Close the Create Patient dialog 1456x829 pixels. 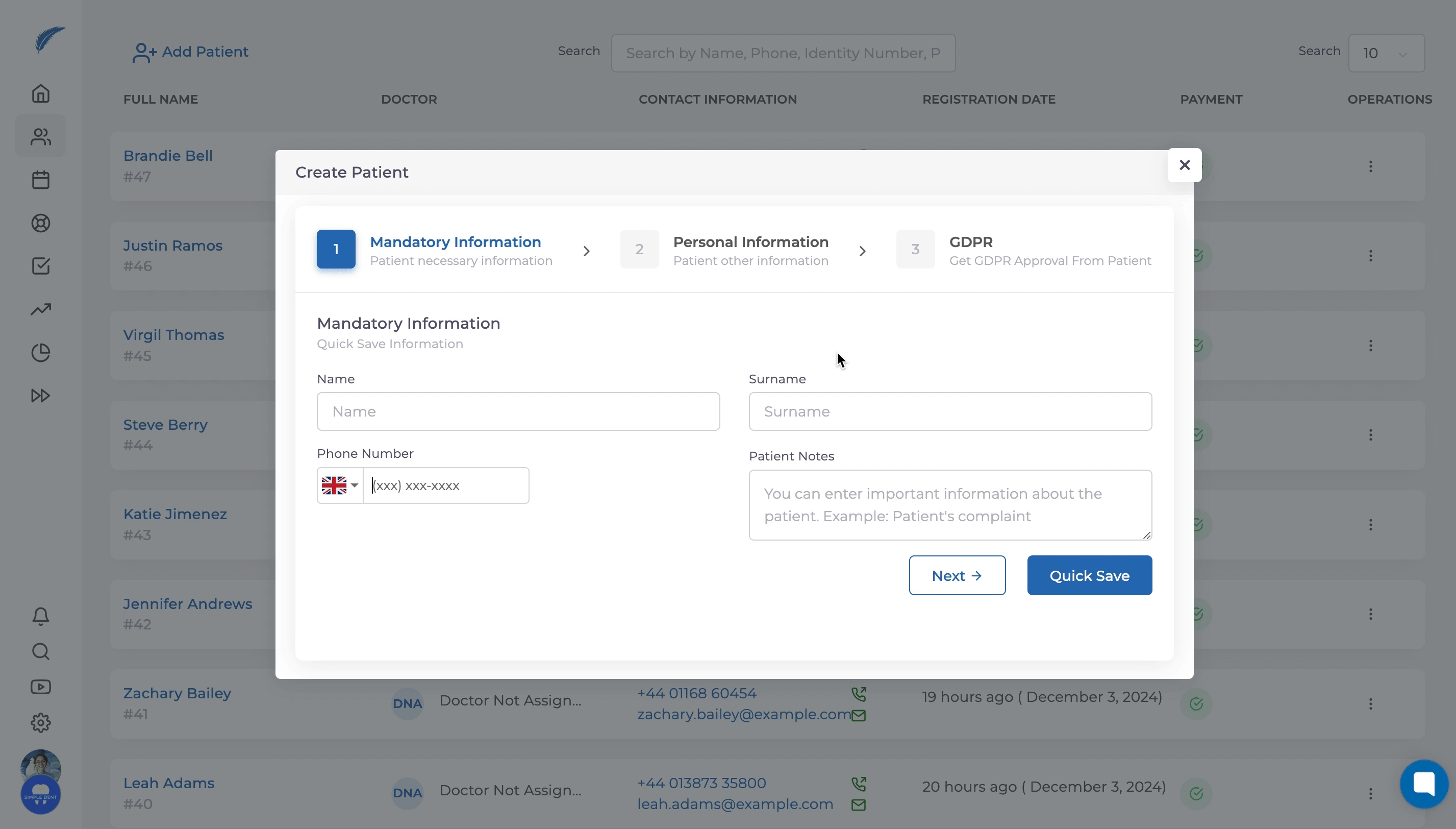pyautogui.click(x=1184, y=165)
